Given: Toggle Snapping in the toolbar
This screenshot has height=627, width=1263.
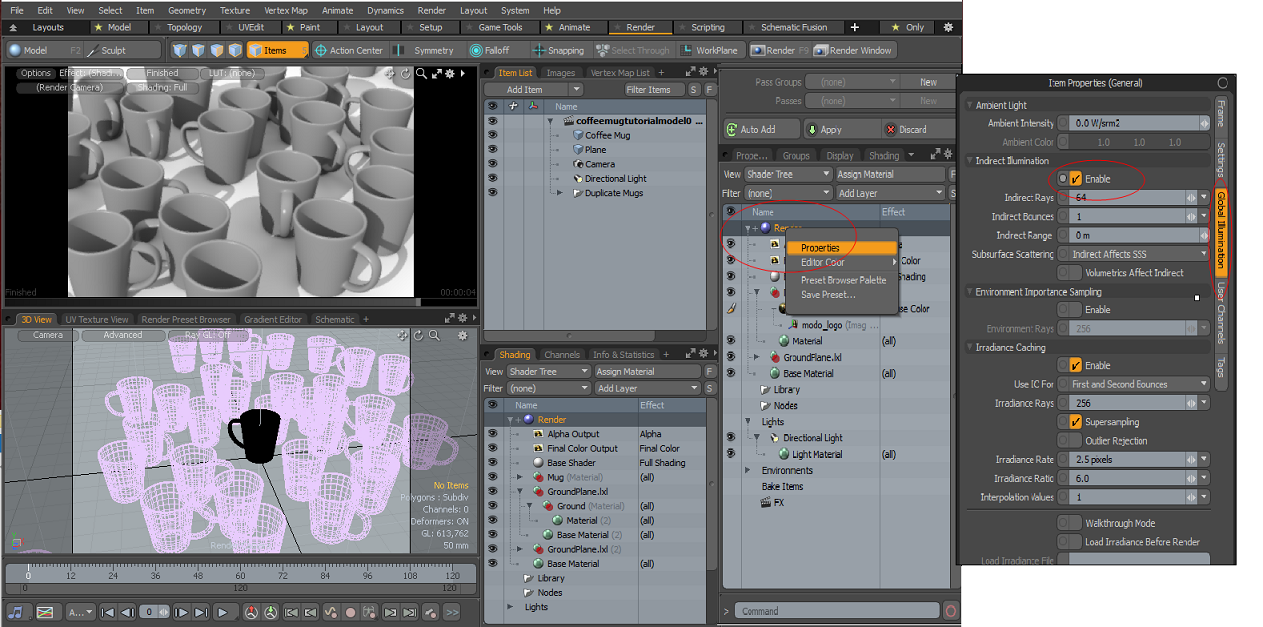Looking at the screenshot, I should 557,50.
